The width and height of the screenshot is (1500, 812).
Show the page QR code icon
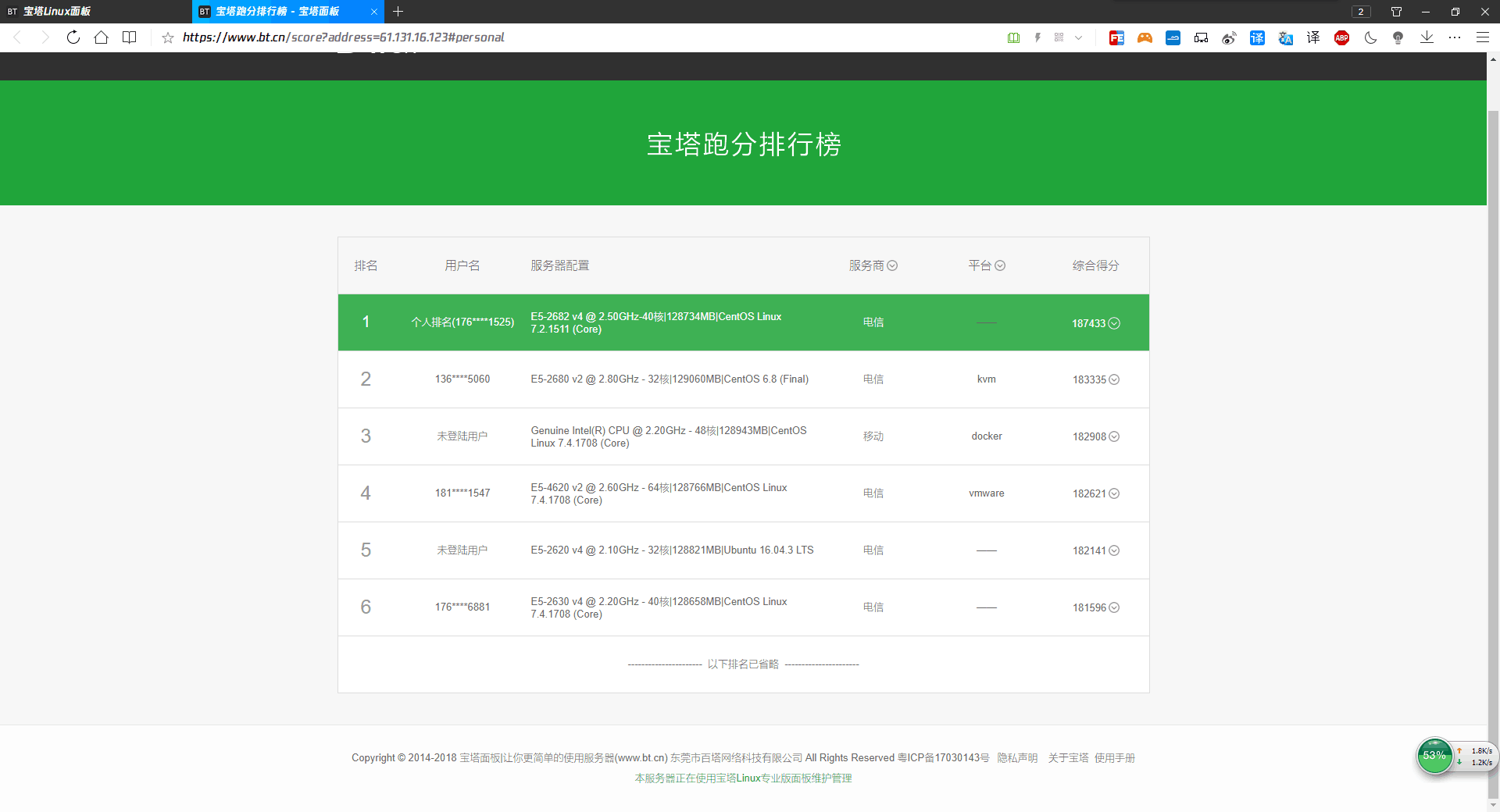1059,37
